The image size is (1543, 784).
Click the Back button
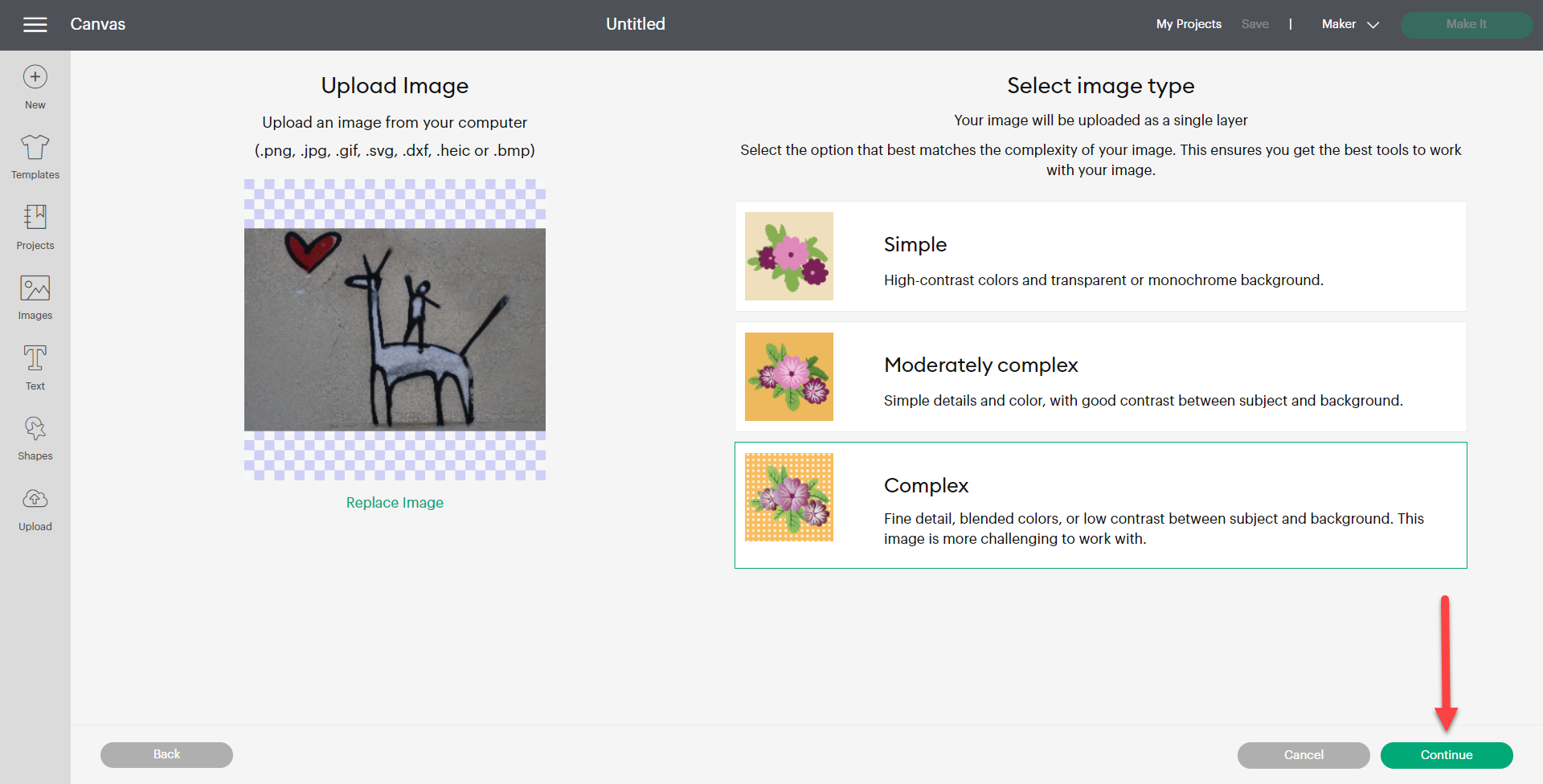166,754
